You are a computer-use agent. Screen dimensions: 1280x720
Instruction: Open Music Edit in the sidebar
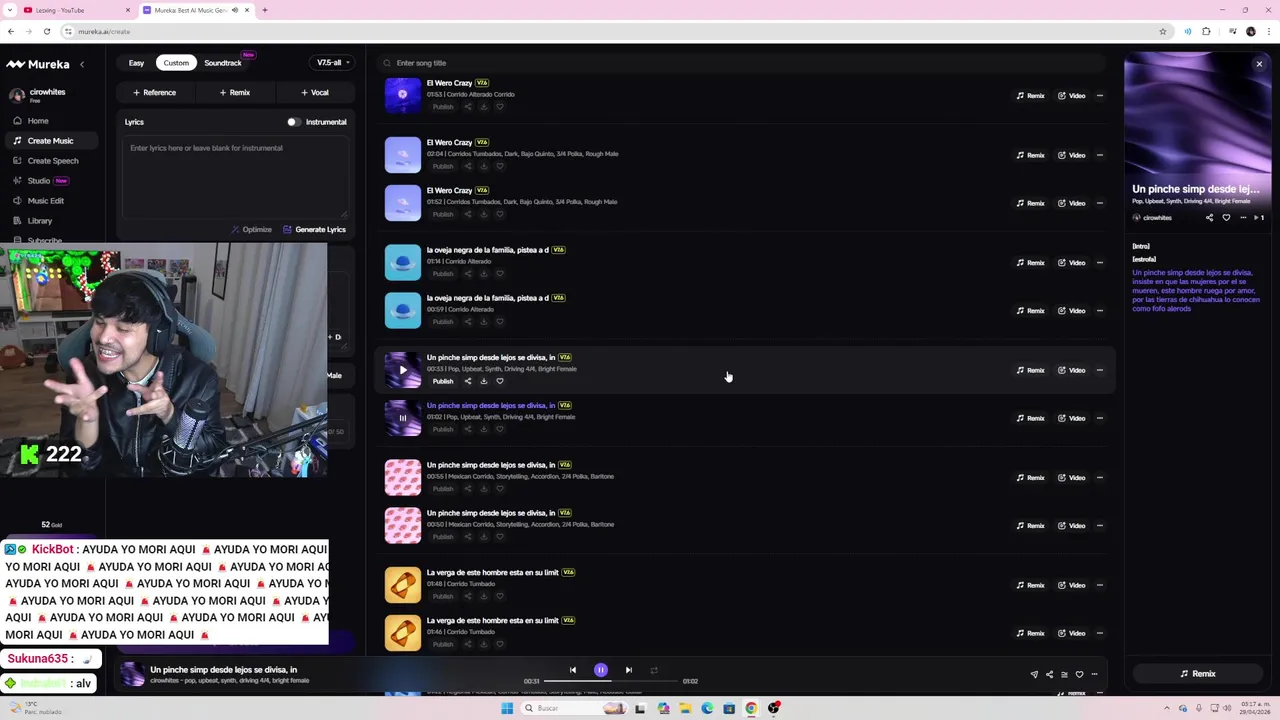pyautogui.click(x=45, y=201)
